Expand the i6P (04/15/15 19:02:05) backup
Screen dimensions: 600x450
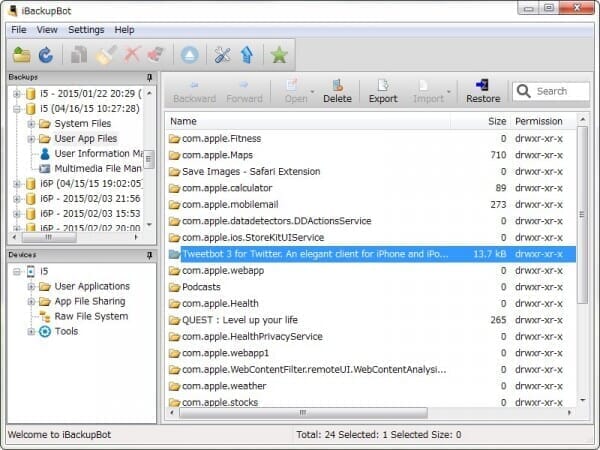[16, 184]
